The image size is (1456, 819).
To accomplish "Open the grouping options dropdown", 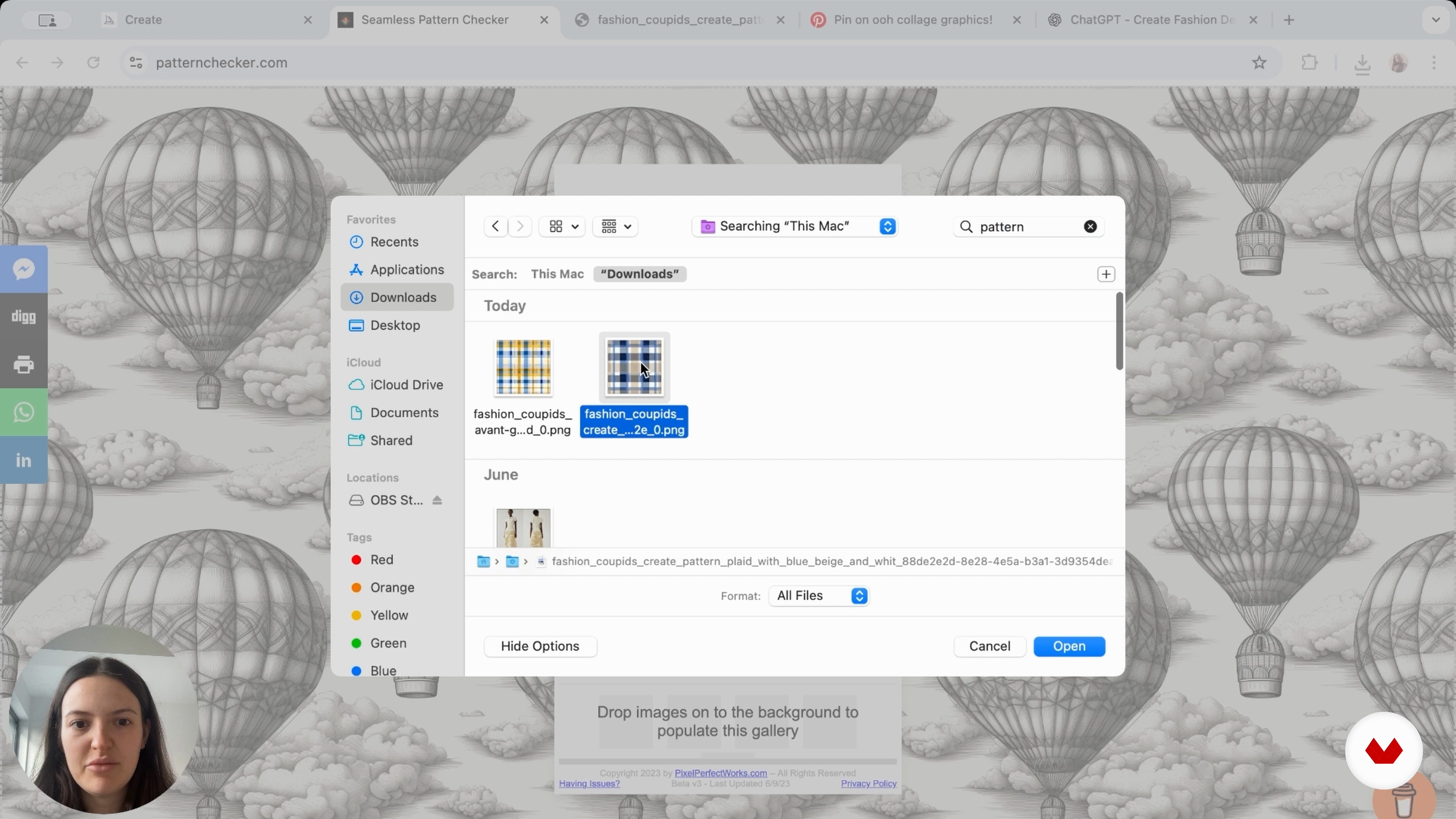I will pos(615,227).
